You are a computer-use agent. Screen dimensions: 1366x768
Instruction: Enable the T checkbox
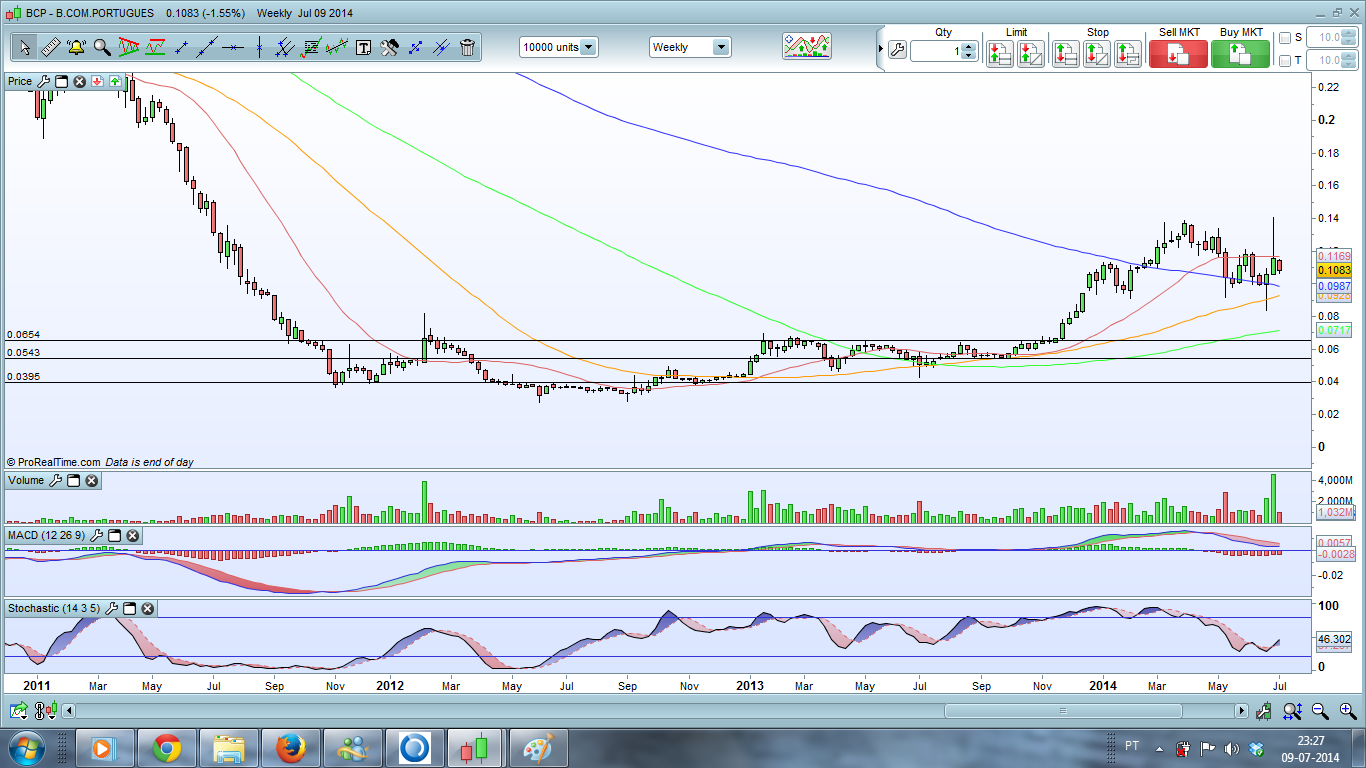1285,61
